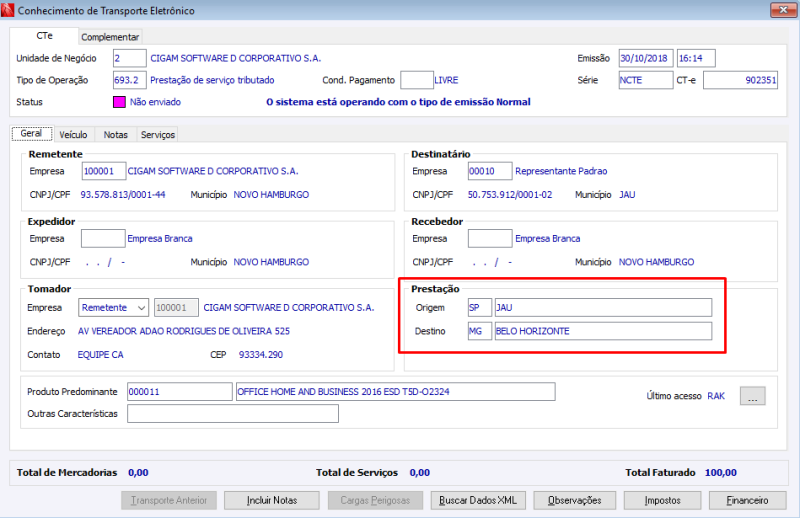Click the Tomador code field 100001
Screen dimensions: 800x518
[176, 308]
